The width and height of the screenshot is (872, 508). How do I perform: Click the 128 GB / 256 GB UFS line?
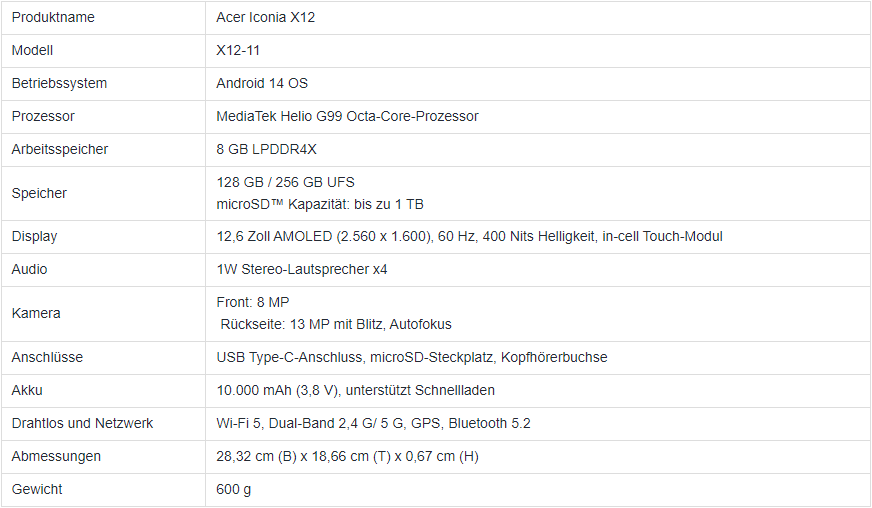coord(285,183)
